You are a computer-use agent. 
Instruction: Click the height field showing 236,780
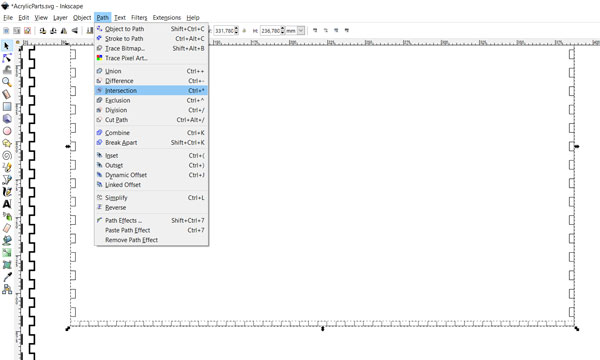click(x=271, y=30)
